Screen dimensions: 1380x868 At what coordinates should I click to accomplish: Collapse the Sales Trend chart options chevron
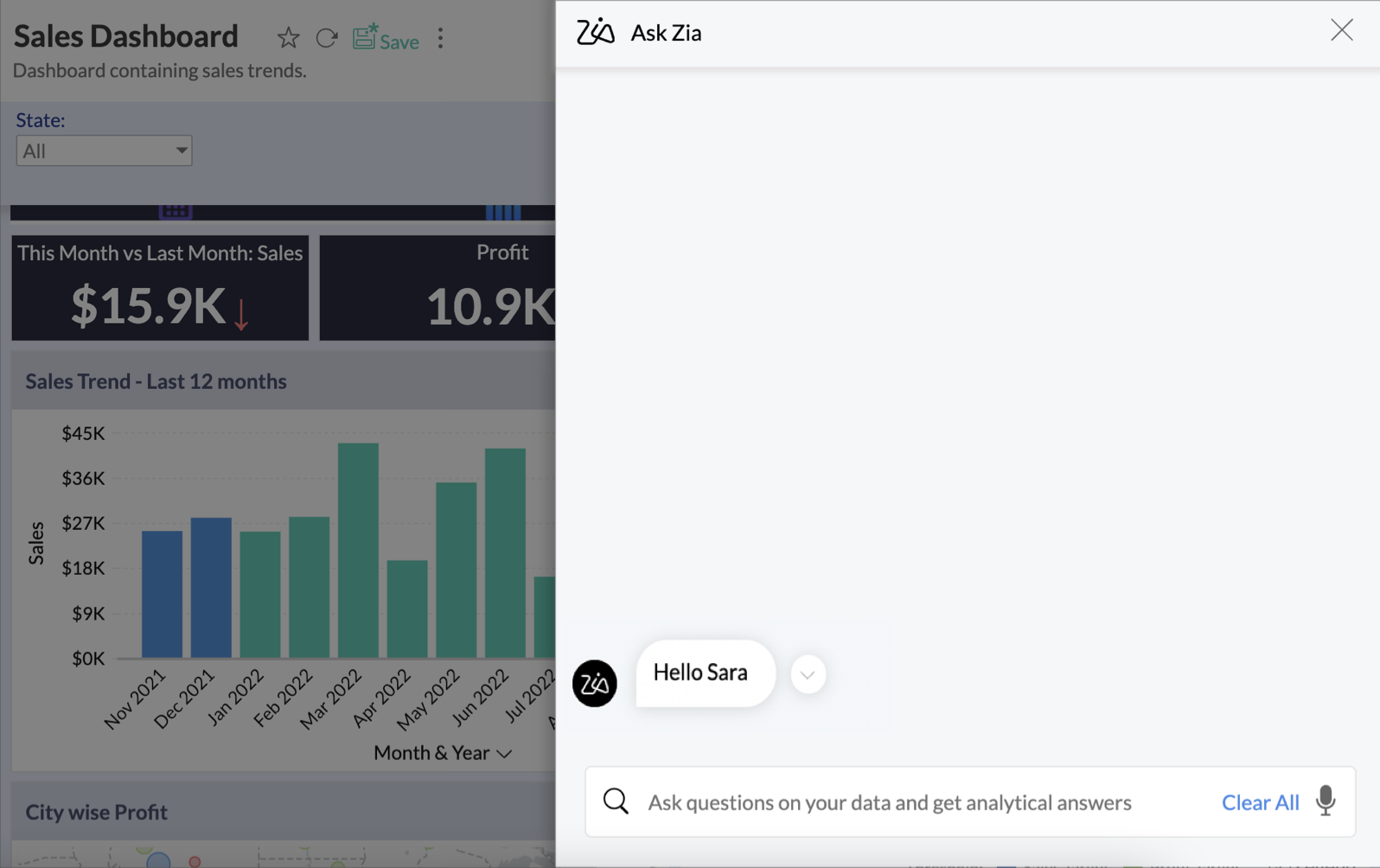point(506,753)
